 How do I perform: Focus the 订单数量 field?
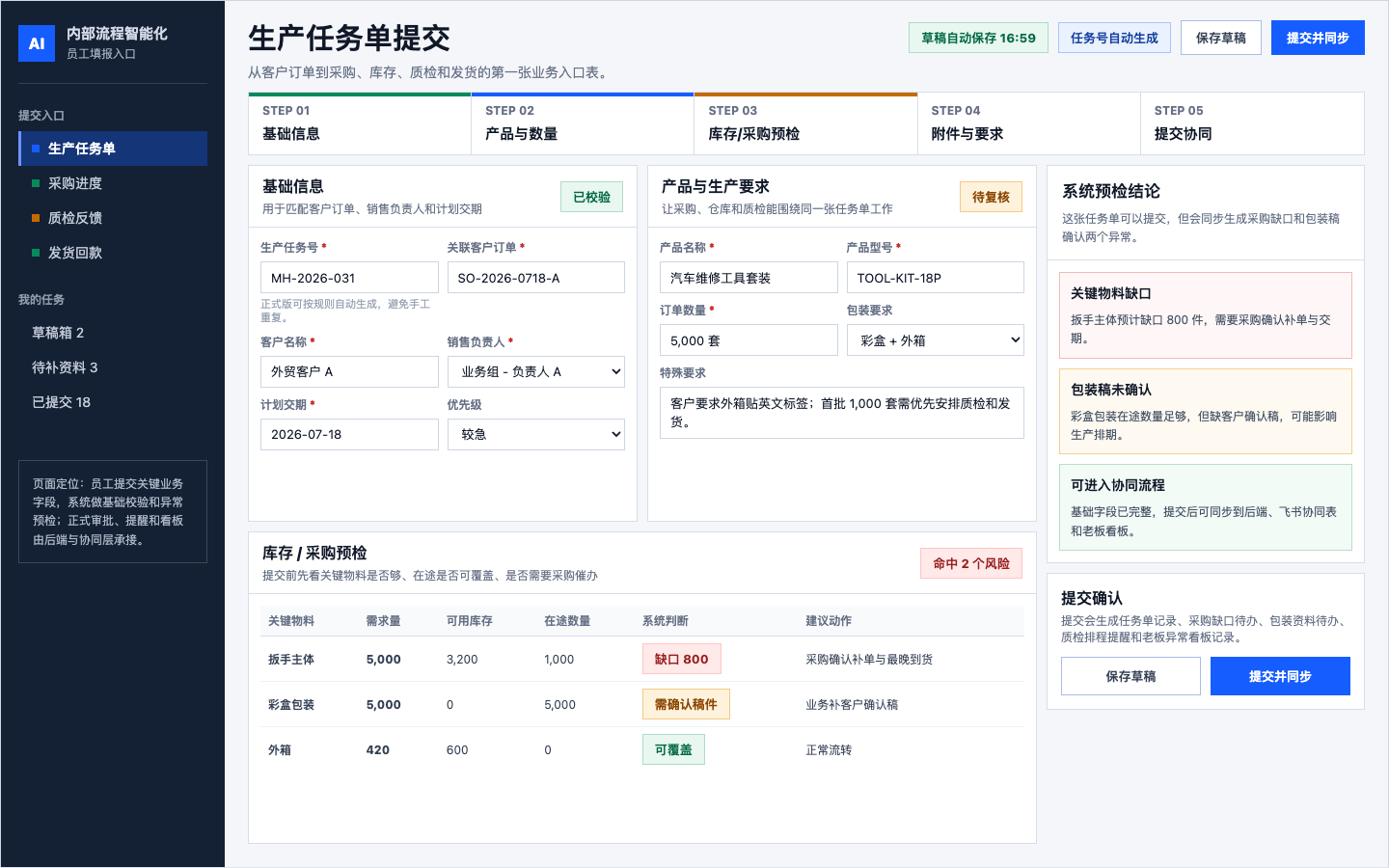pyautogui.click(x=749, y=339)
